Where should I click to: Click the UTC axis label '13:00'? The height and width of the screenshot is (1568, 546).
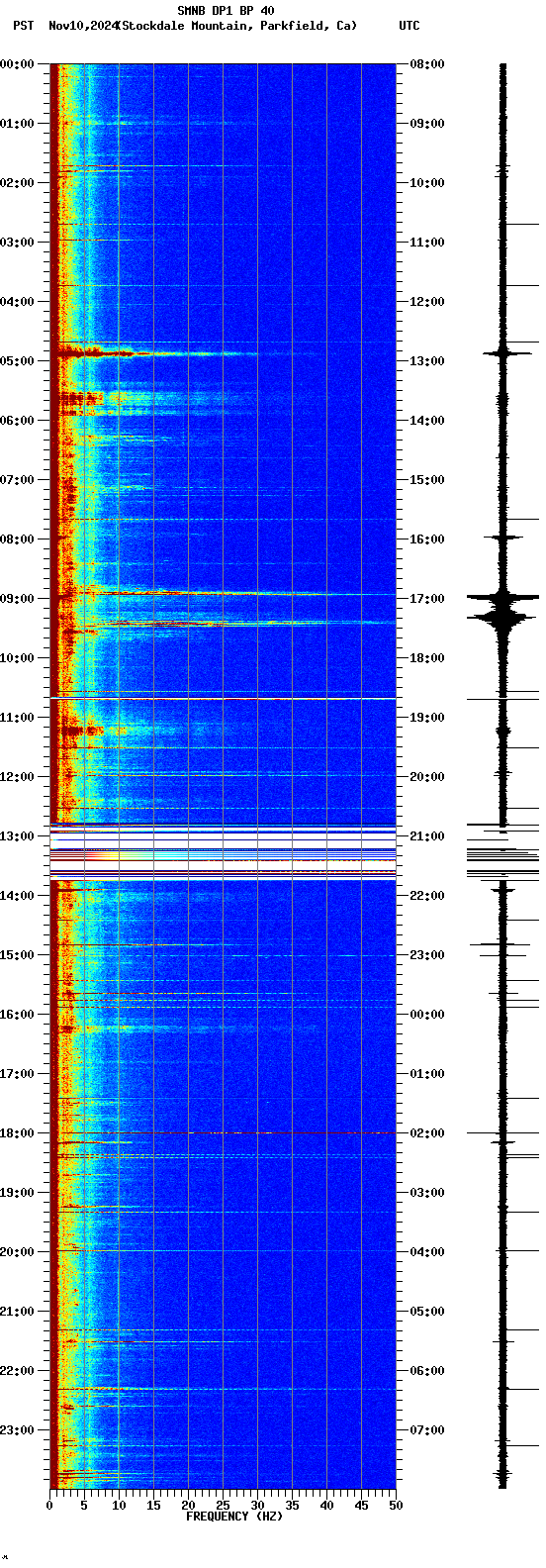click(427, 361)
